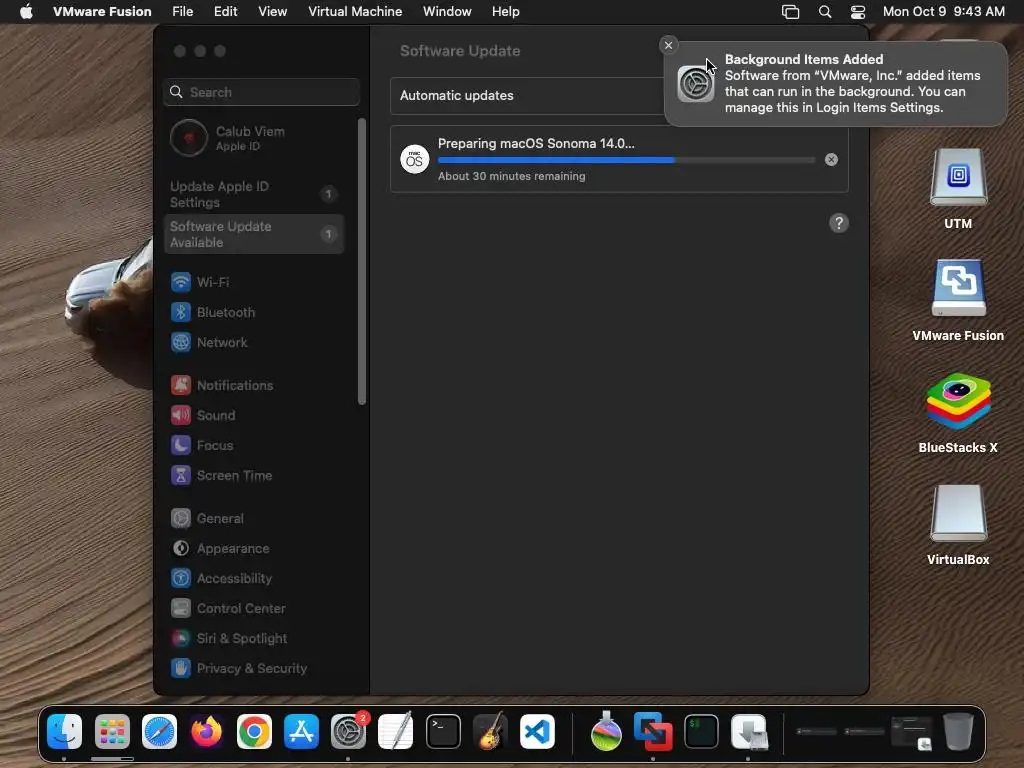The image size is (1024, 768).
Task: Open the Background Items Added notification
Action: 835,84
